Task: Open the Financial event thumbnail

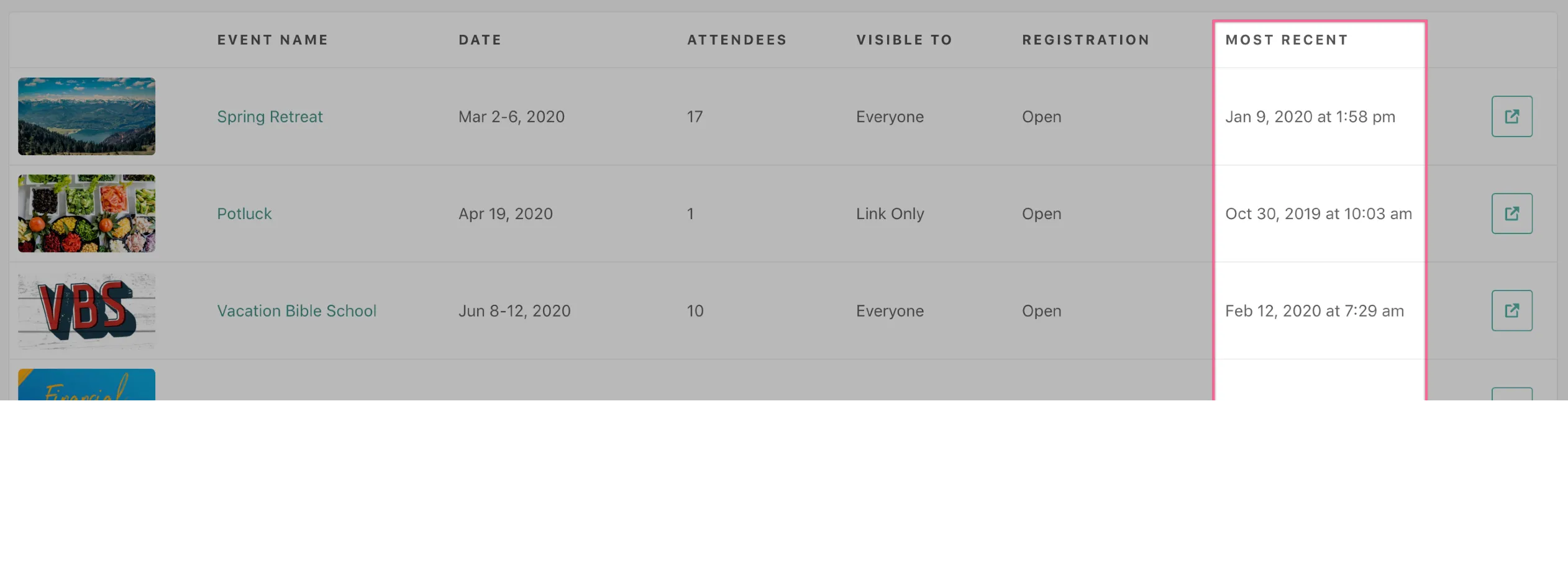Action: 86,386
